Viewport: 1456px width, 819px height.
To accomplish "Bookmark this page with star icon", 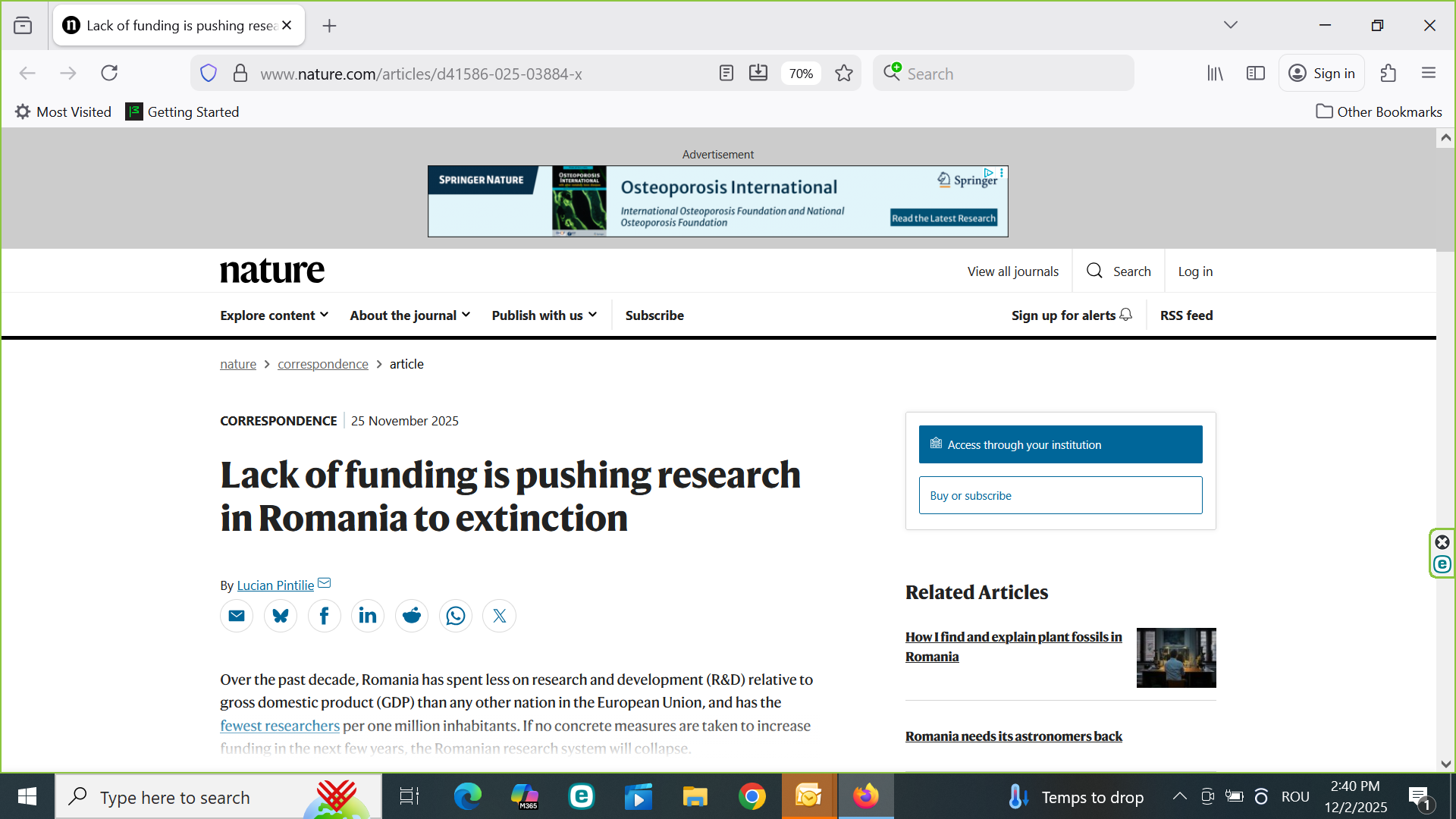I will [843, 74].
